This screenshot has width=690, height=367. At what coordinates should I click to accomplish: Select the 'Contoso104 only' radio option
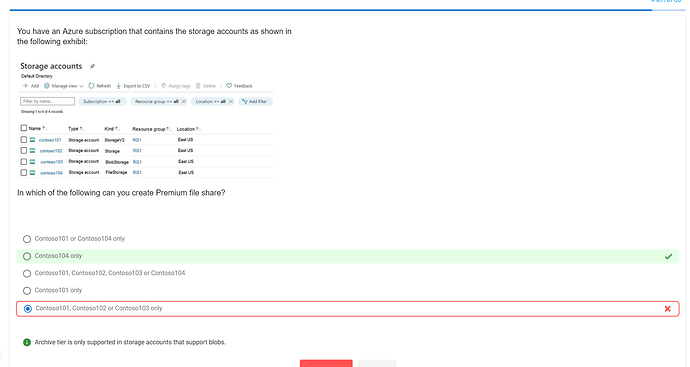pos(27,256)
